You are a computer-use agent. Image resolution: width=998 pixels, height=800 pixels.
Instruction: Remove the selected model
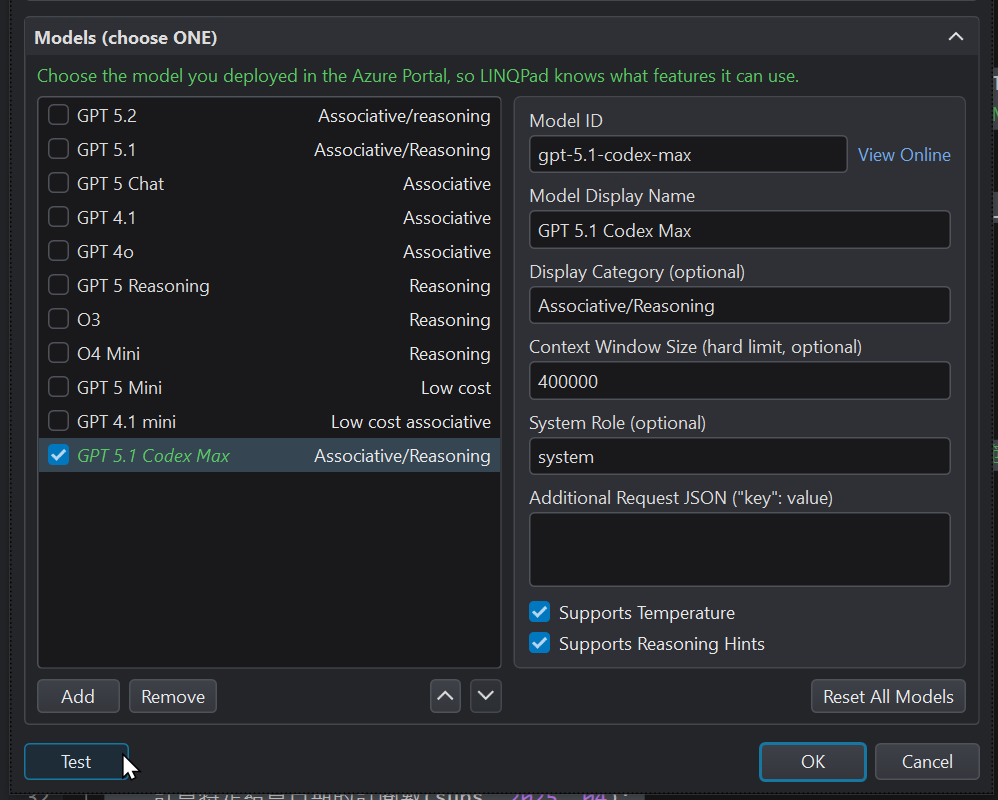pos(172,696)
